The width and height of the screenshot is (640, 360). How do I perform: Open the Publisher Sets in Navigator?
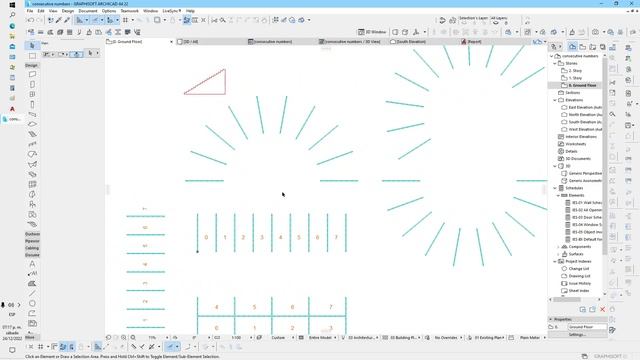602,47
